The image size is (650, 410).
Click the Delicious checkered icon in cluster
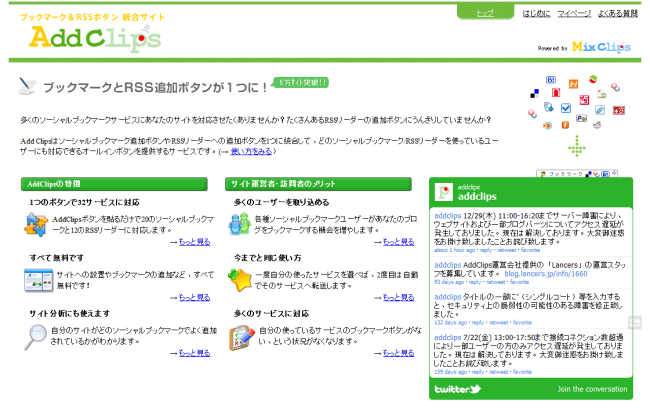pos(535,94)
